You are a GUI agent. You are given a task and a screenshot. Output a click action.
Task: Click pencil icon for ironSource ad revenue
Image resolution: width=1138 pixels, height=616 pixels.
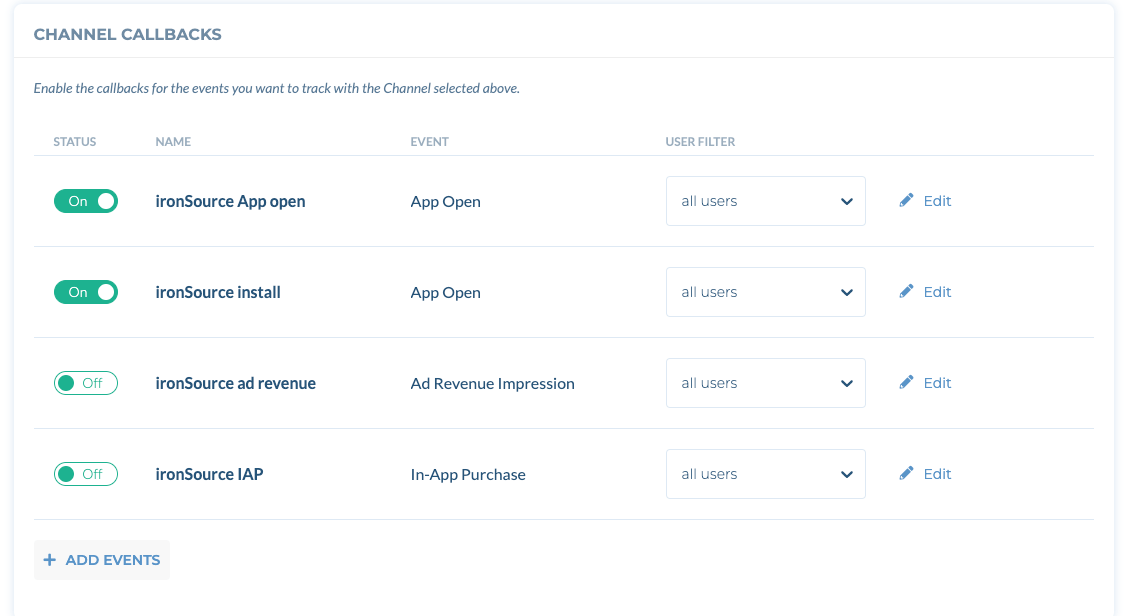click(906, 382)
